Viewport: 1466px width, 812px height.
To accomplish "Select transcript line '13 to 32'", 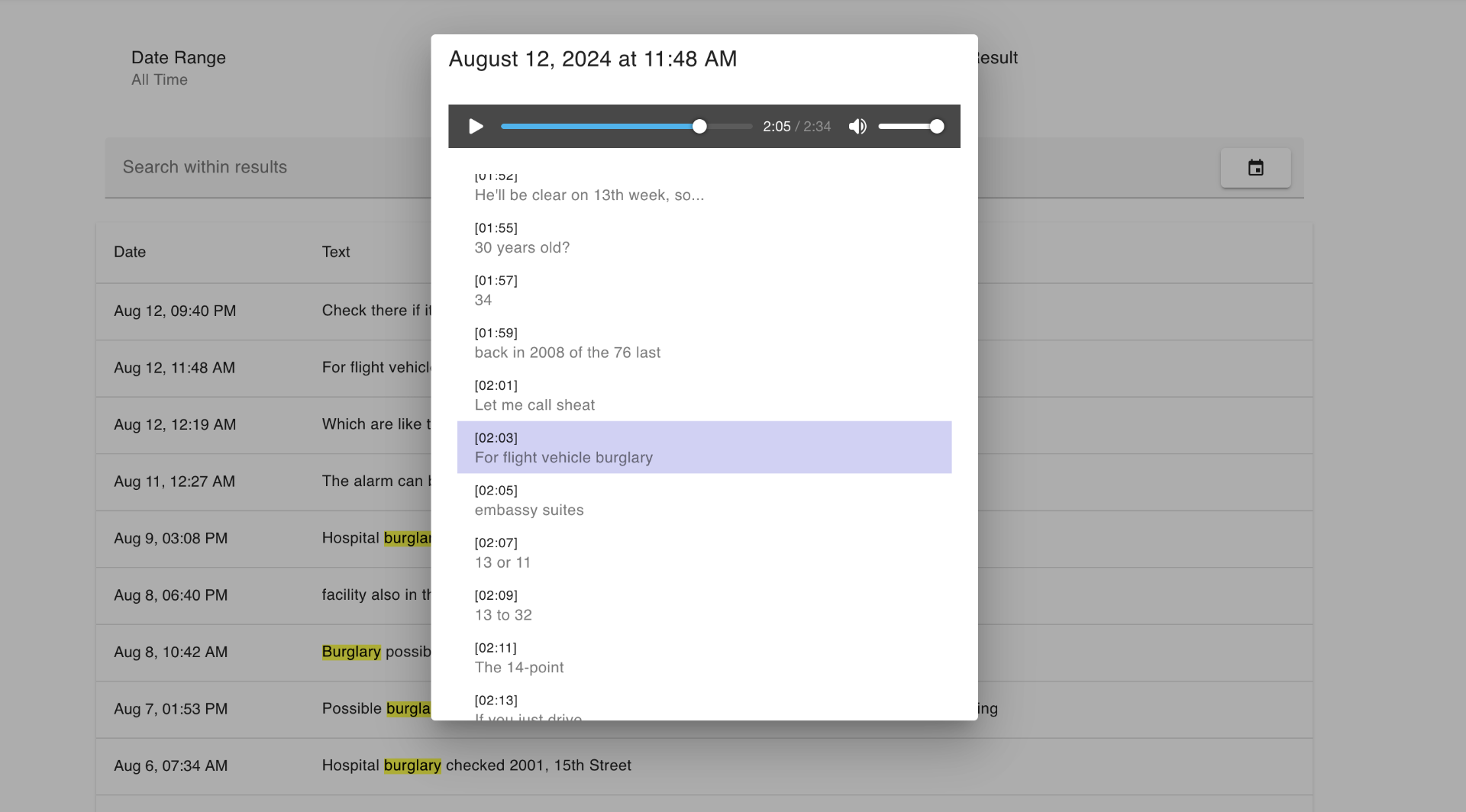I will point(503,614).
